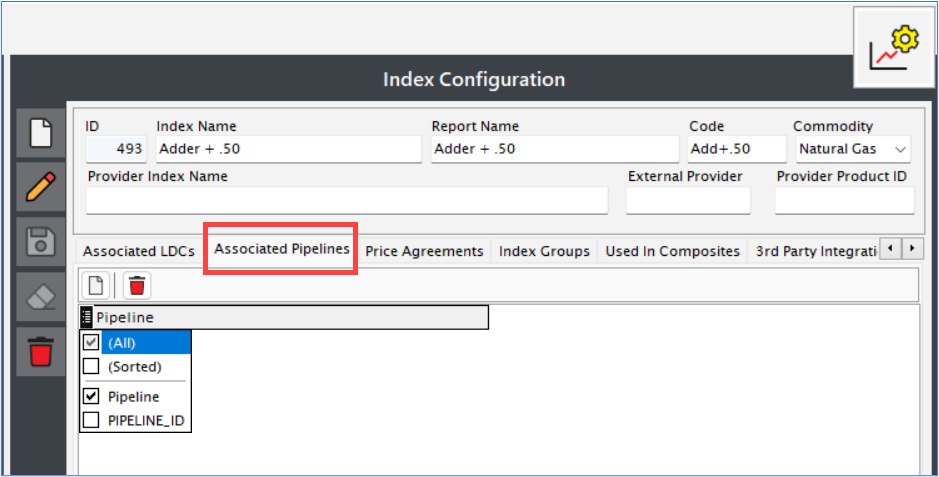The width and height of the screenshot is (939, 477).
Task: Uncheck the Pipeline column checkbox
Action: point(91,396)
